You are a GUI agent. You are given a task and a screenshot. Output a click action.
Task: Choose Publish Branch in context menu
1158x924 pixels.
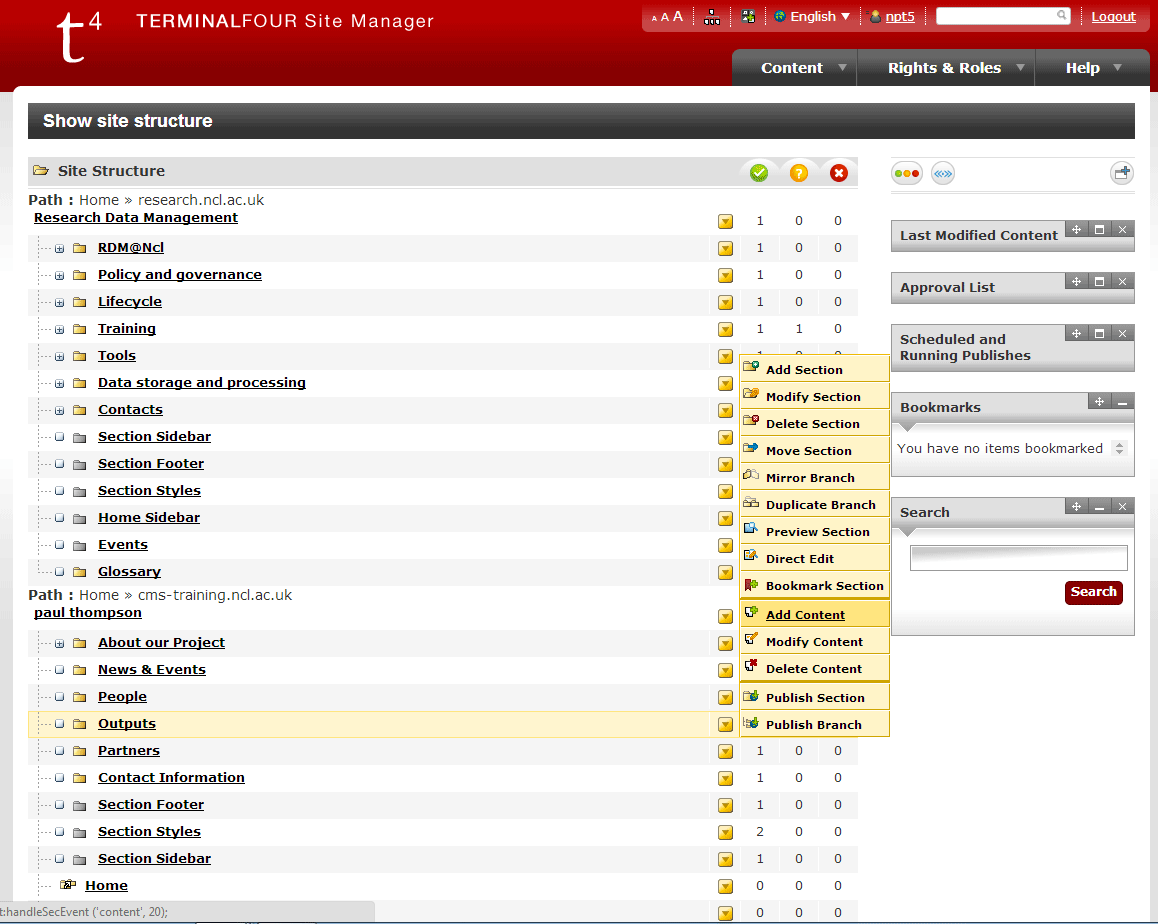pyautogui.click(x=813, y=725)
